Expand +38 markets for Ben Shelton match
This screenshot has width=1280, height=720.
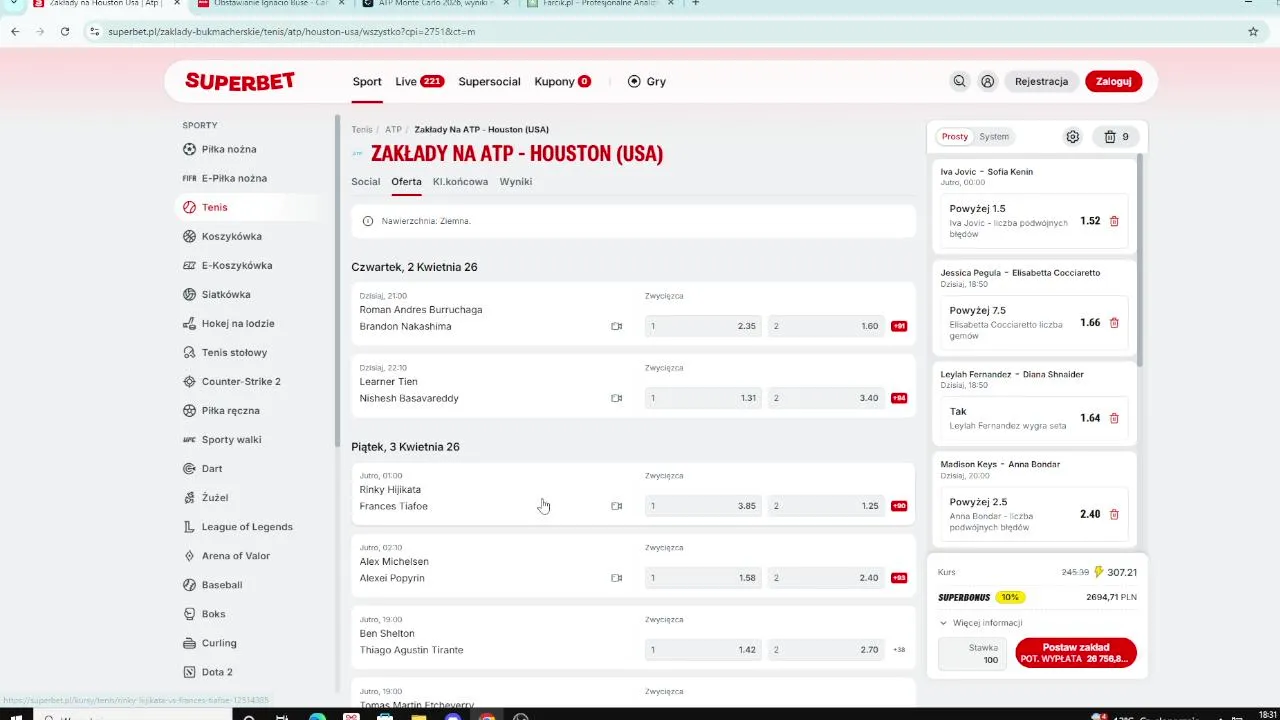(899, 650)
